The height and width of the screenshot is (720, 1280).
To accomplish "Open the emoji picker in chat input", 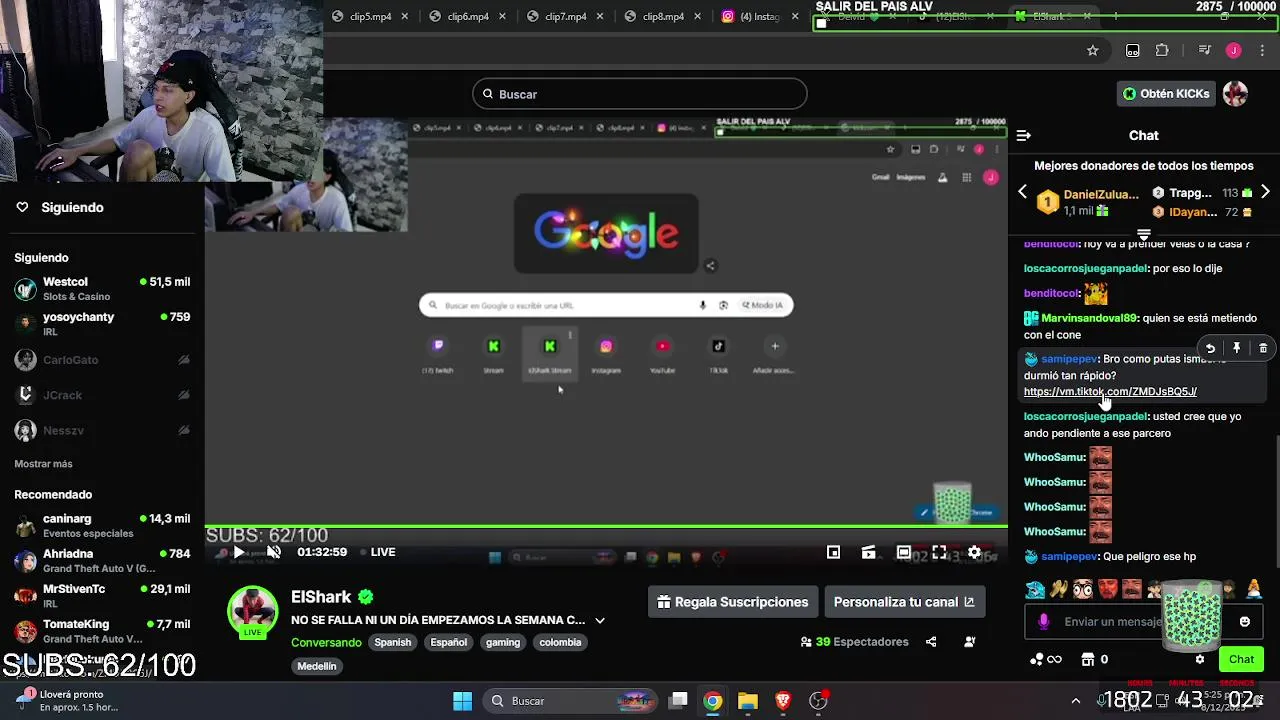I will [x=1245, y=621].
